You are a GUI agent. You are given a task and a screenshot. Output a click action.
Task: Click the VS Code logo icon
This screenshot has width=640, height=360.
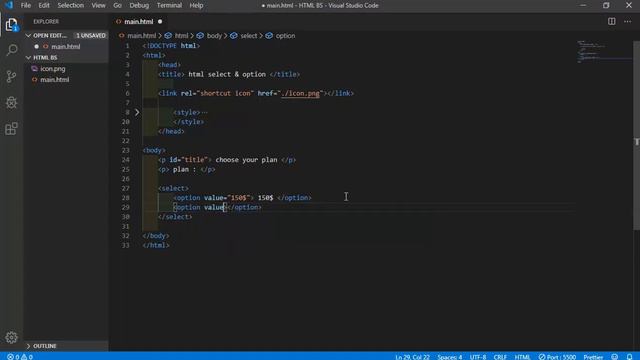(9, 5)
